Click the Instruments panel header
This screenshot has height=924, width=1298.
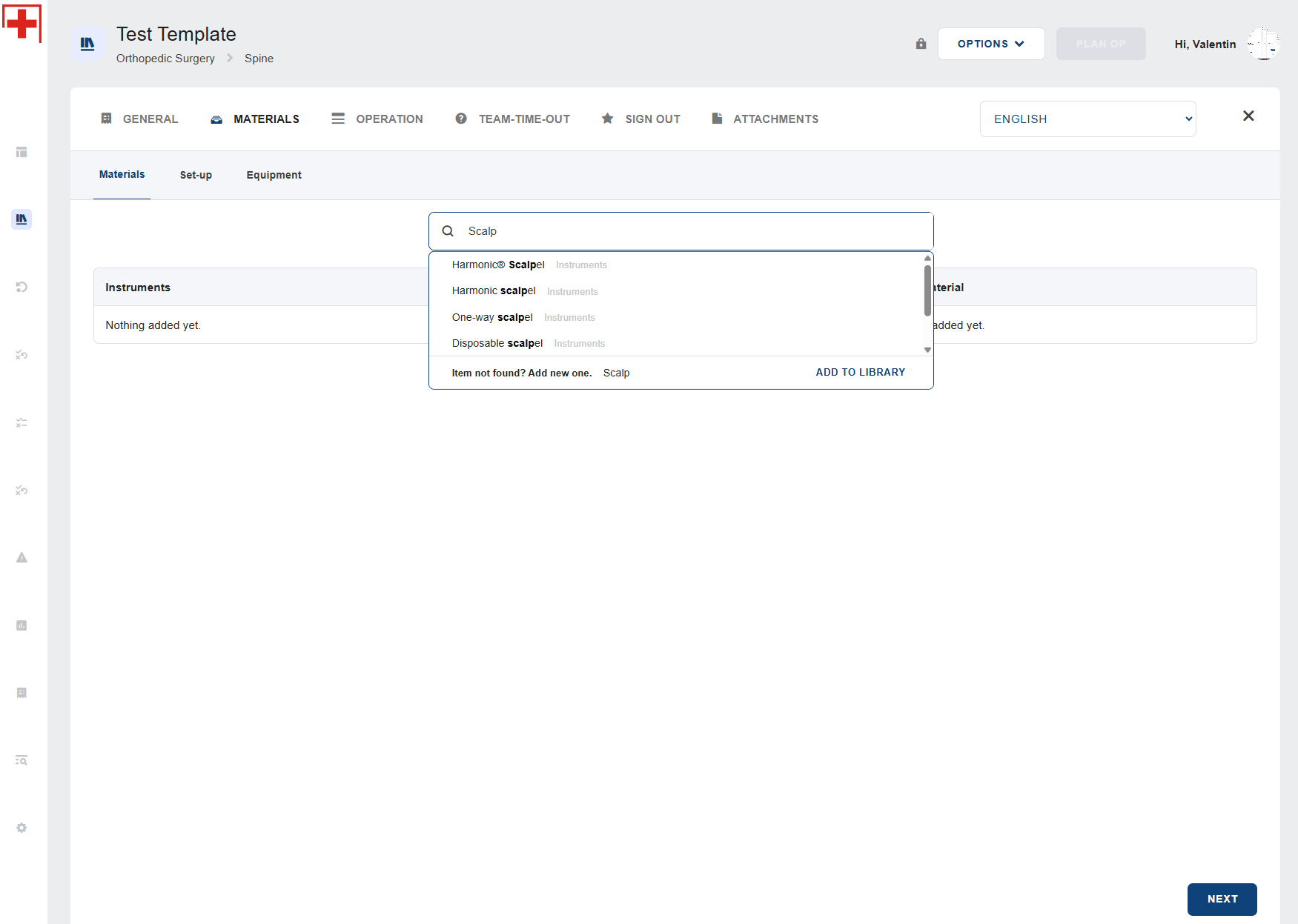[261, 287]
